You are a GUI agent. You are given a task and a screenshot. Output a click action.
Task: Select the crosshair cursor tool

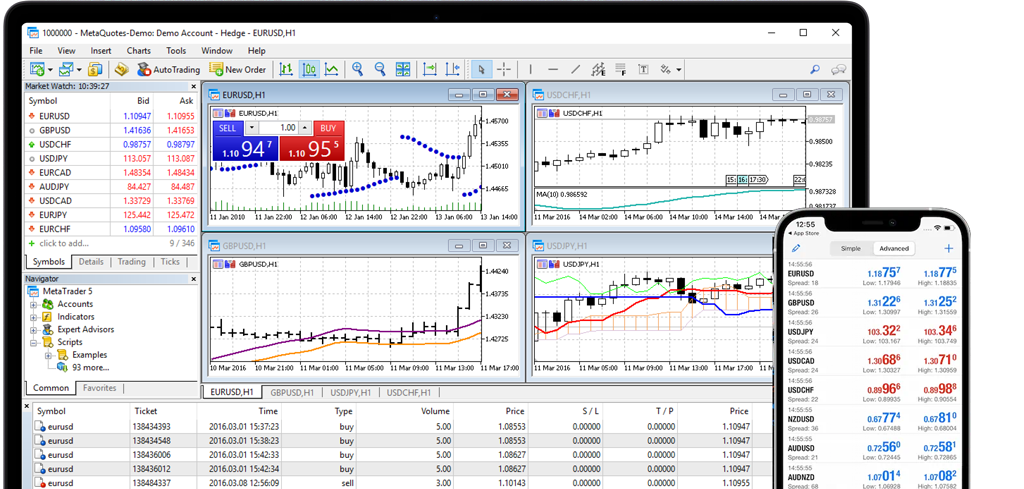click(x=505, y=69)
